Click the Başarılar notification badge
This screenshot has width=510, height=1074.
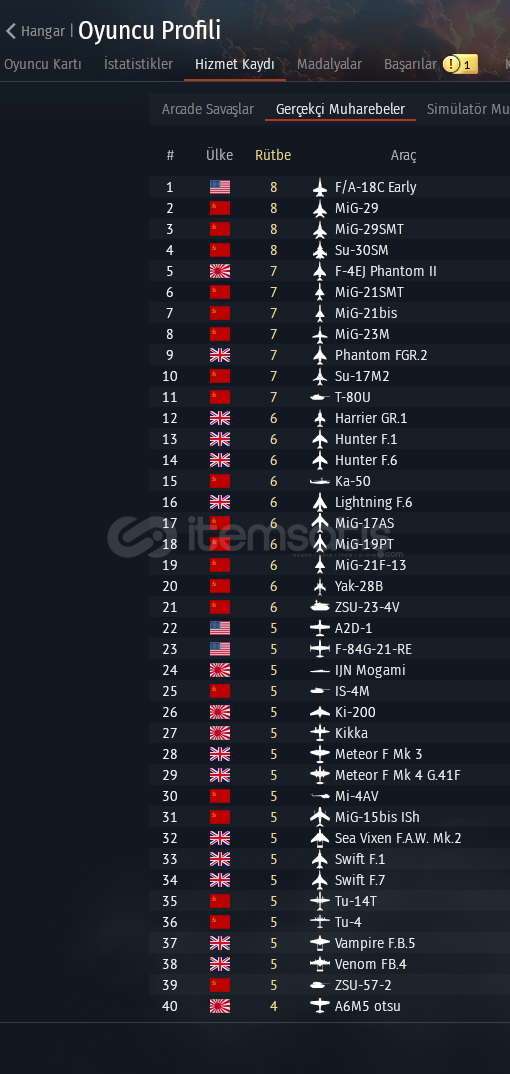tap(460, 64)
